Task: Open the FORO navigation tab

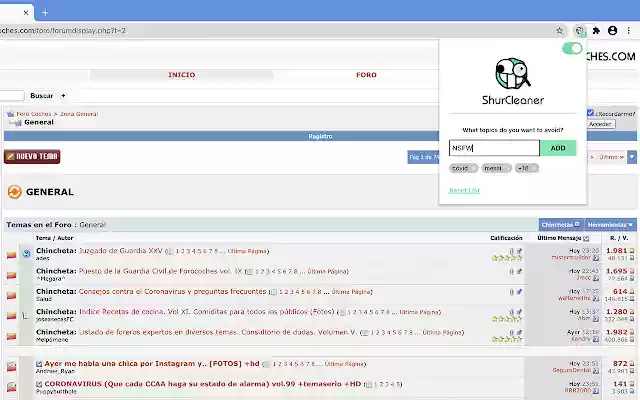Action: [366, 75]
